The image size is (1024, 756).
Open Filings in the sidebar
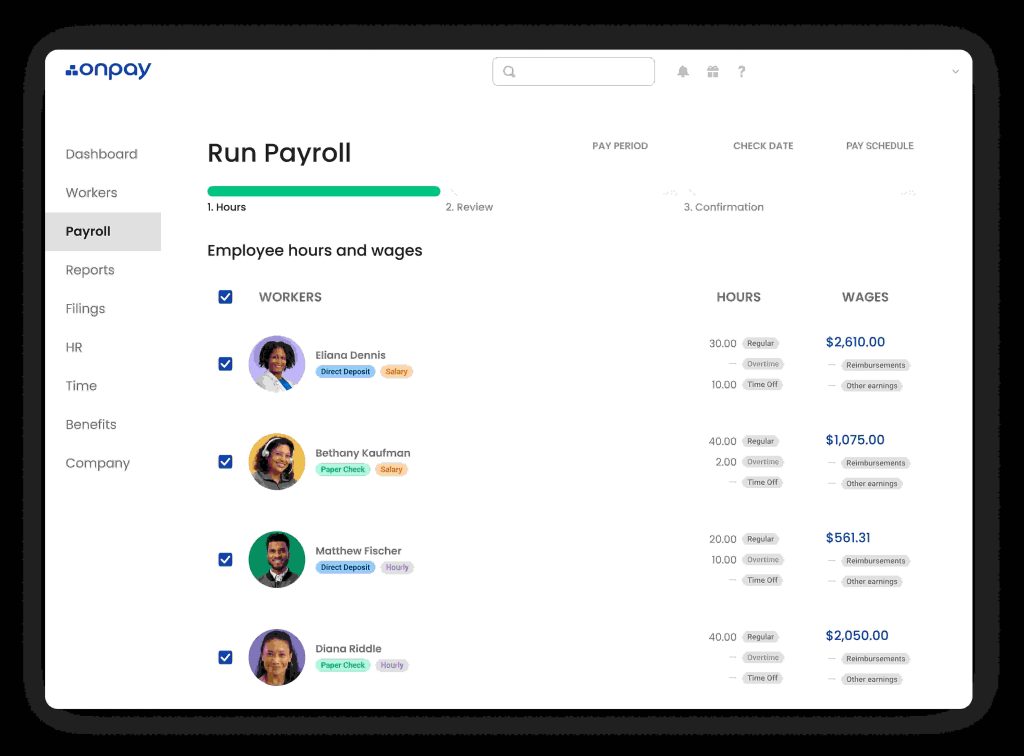tap(86, 308)
